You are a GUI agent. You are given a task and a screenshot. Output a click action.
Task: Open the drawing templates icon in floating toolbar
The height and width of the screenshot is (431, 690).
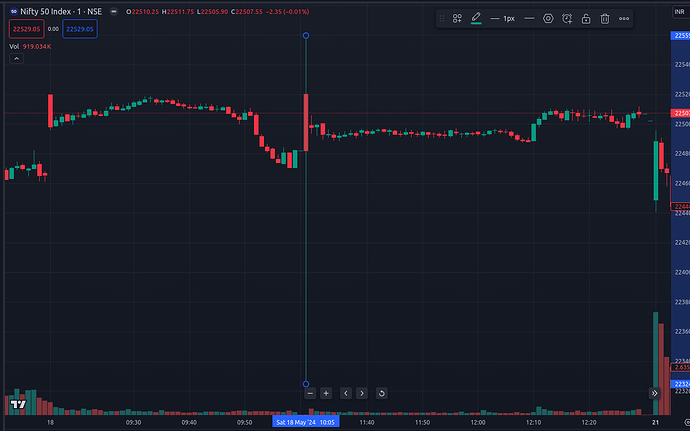[457, 18]
